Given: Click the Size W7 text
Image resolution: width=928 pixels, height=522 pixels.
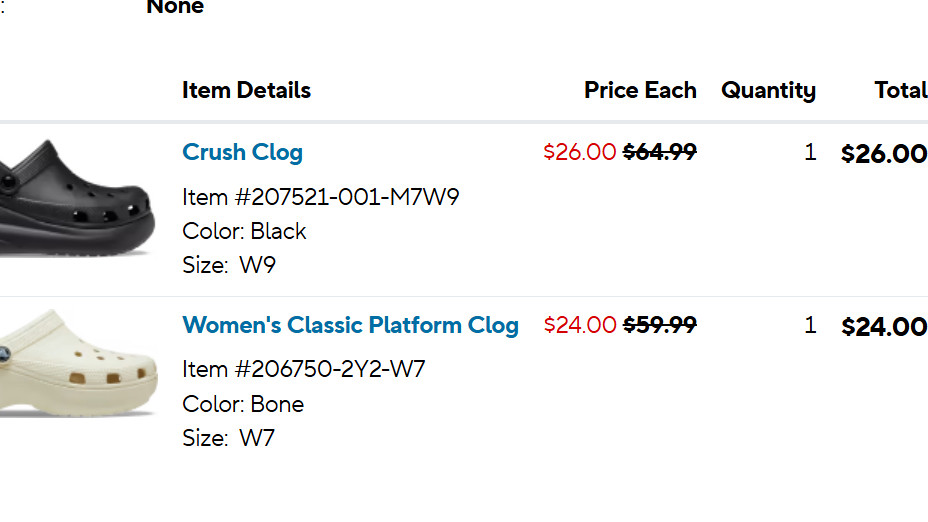Looking at the screenshot, I should (228, 439).
